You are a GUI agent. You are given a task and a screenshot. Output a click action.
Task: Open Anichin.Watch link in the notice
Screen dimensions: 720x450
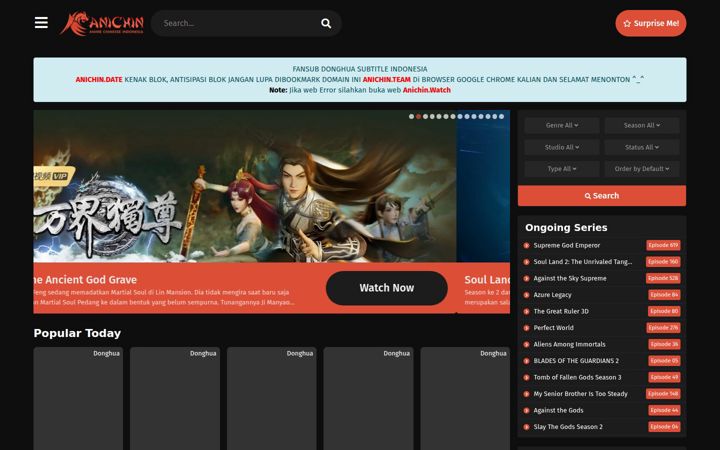(x=427, y=90)
